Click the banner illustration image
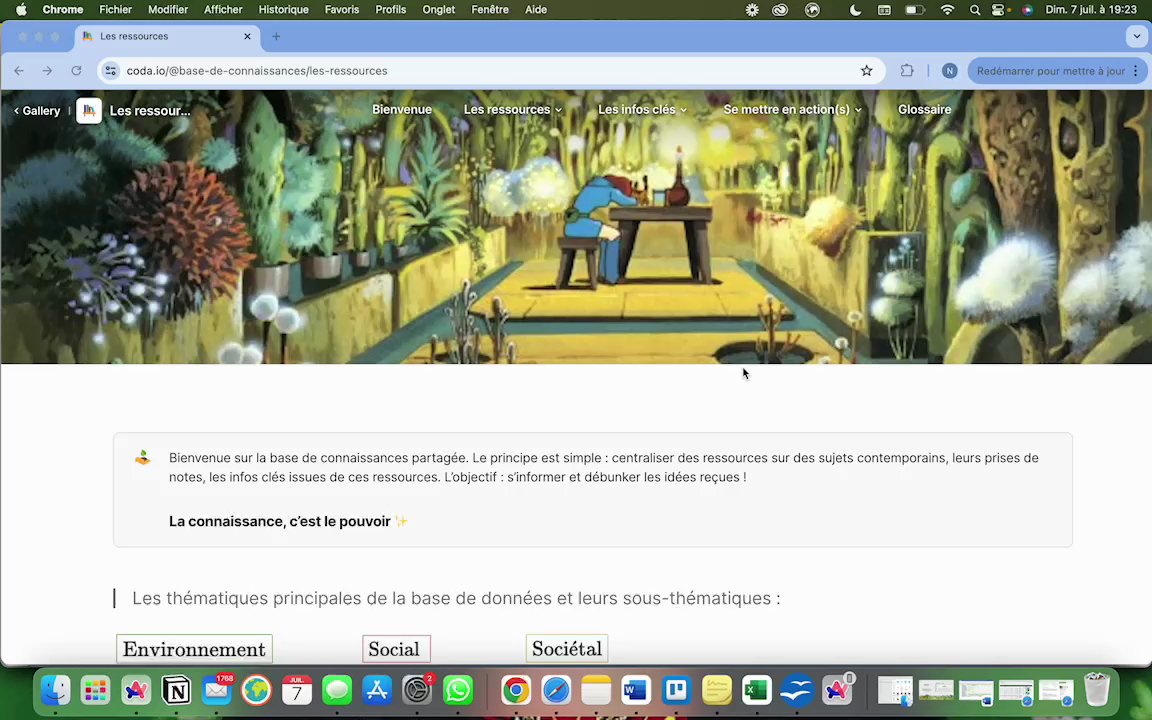Viewport: 1152px width, 720px height. point(576,228)
